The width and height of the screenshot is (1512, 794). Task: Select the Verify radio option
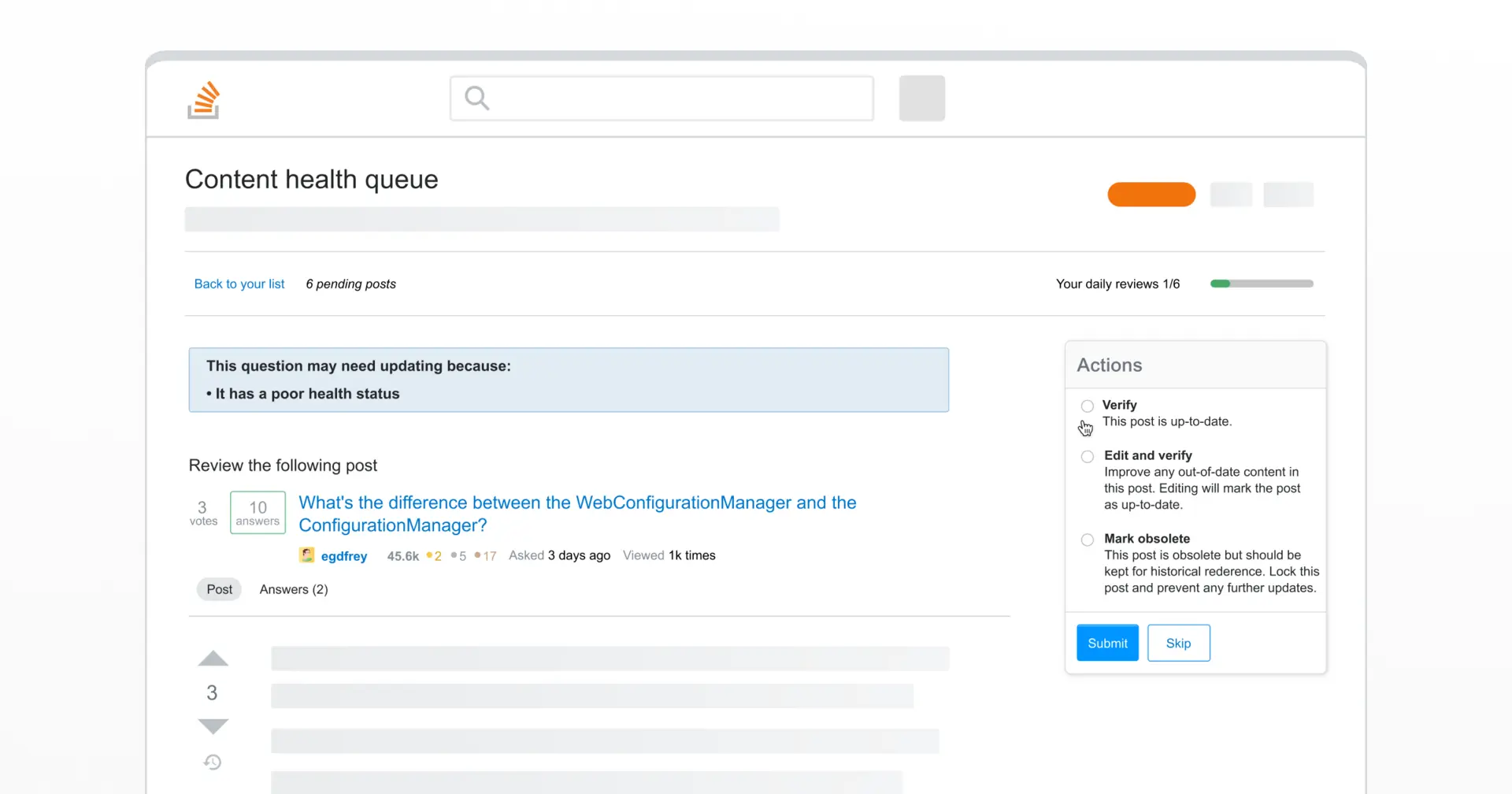1088,406
